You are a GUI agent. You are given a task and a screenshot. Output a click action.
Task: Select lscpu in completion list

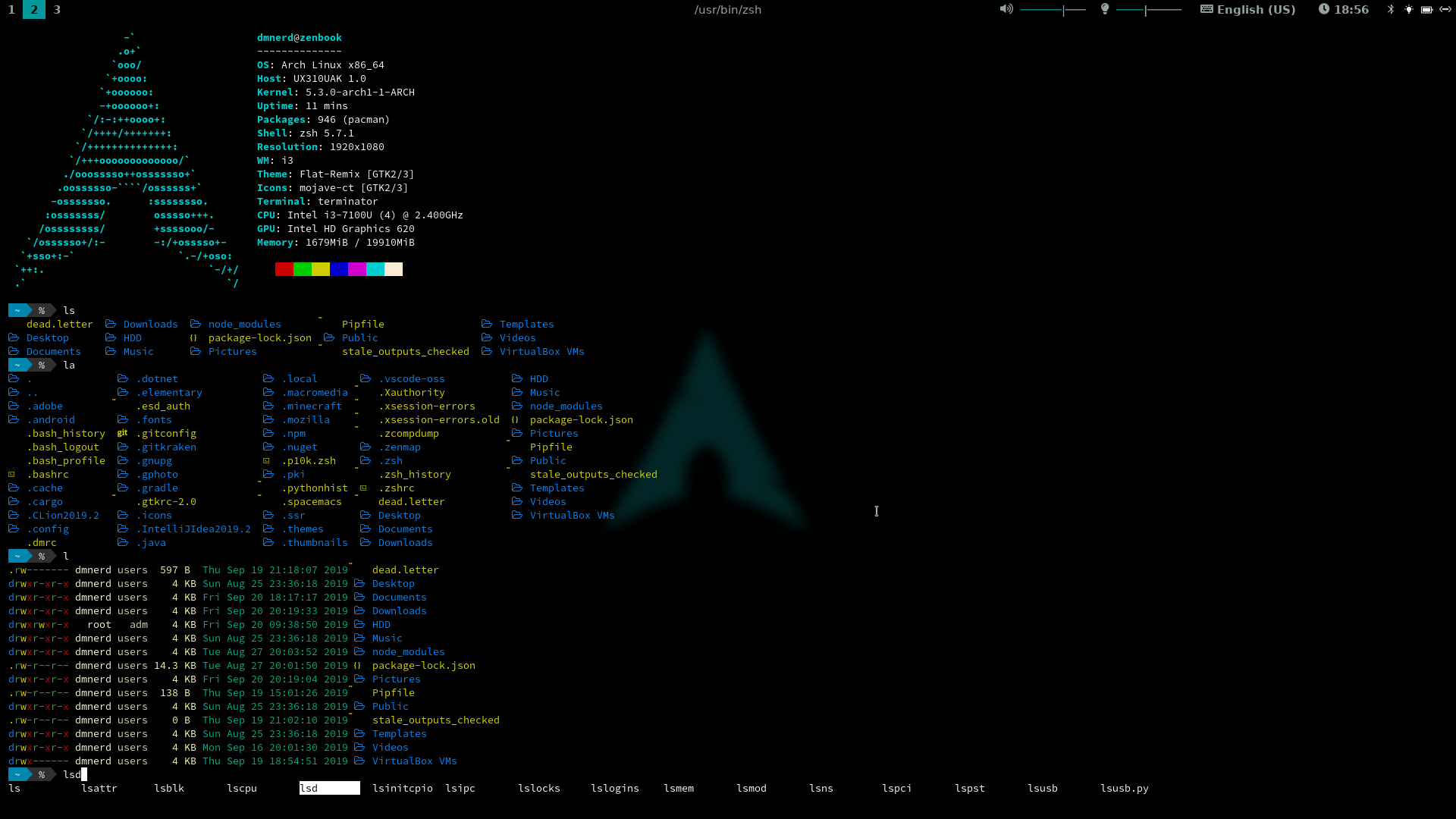242,788
